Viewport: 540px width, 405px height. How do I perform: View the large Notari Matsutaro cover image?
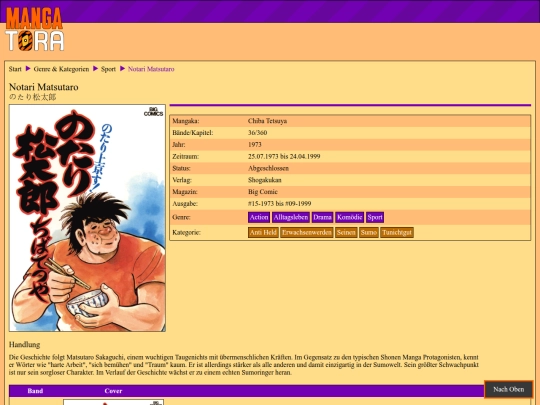coord(87,218)
